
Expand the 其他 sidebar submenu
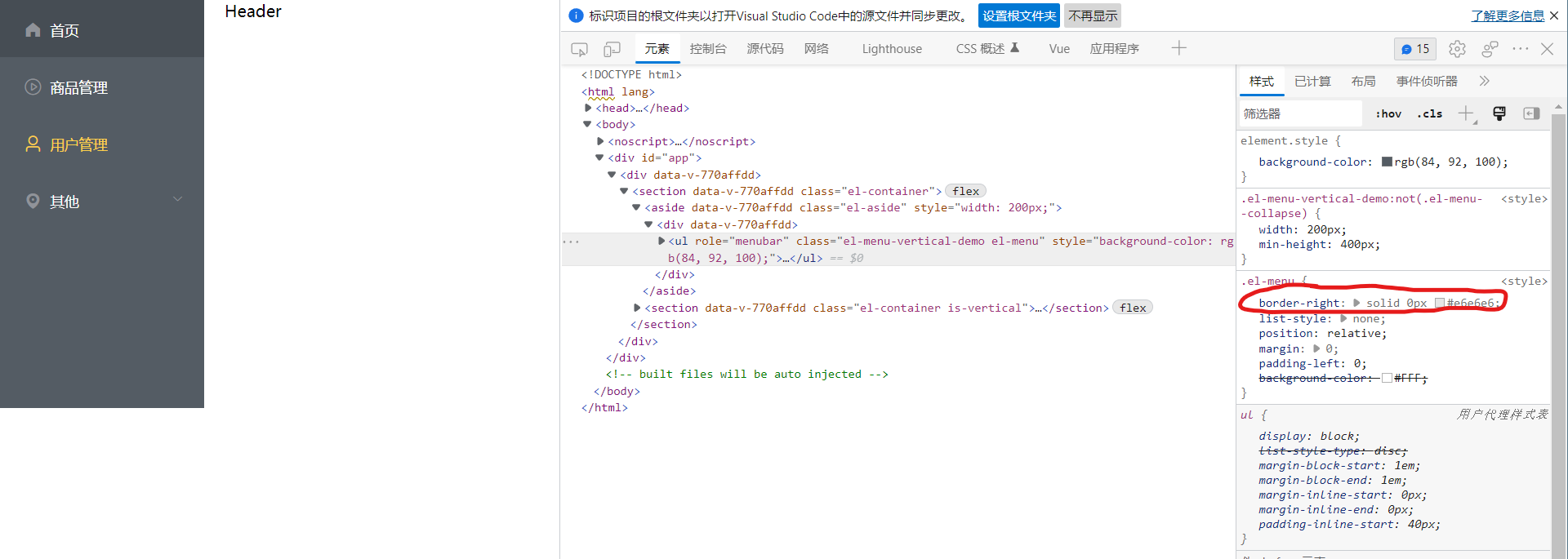(x=177, y=200)
